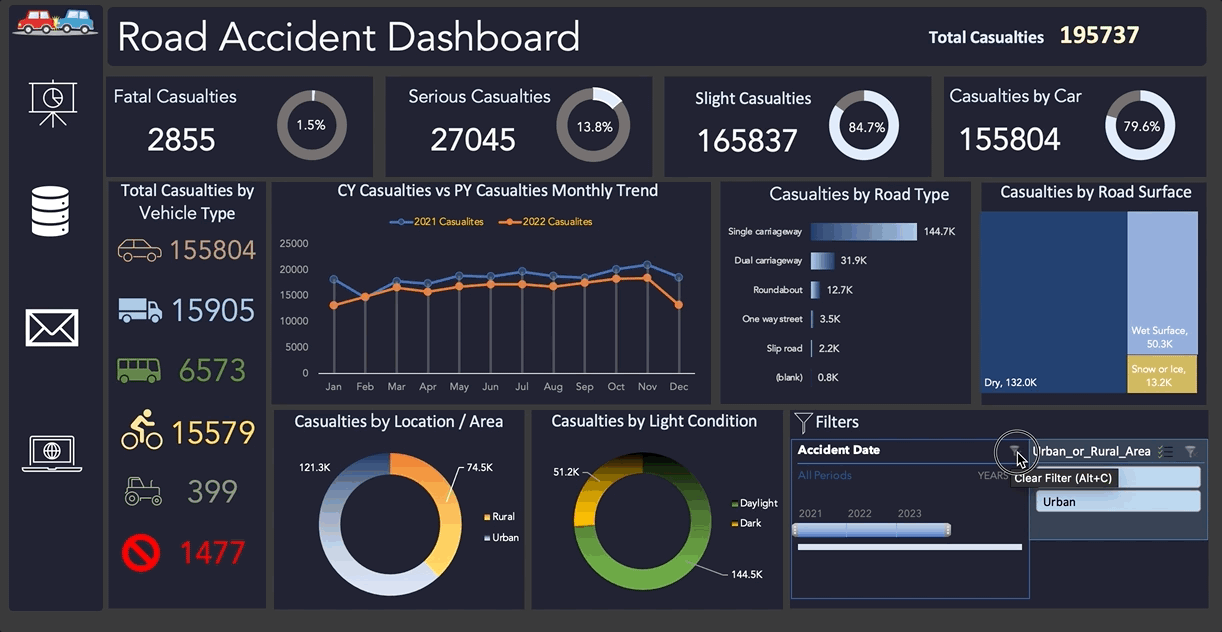Click the Snow or Ice treemap block
This screenshot has width=1222, height=632.
(x=1161, y=374)
